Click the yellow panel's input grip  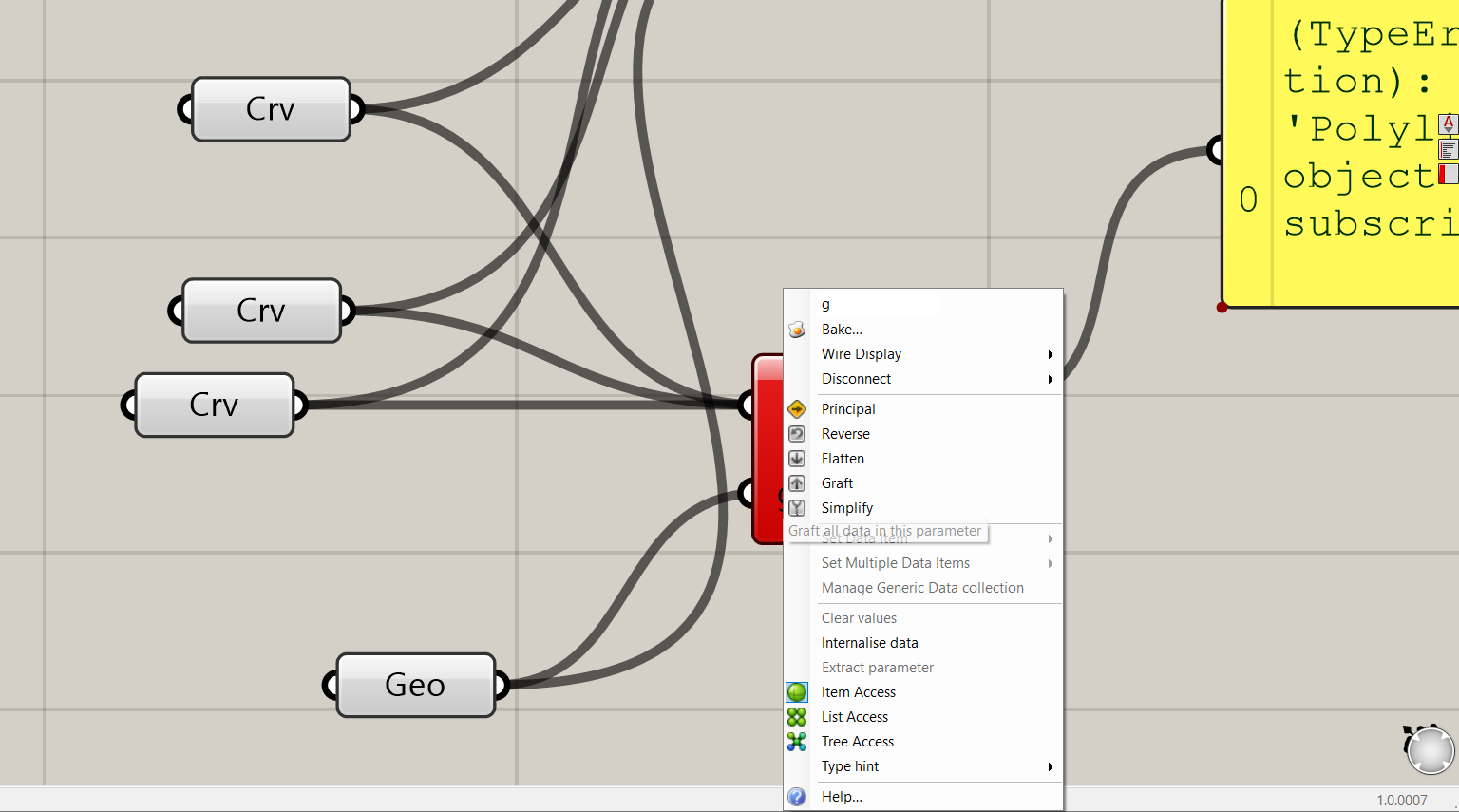pos(1215,149)
